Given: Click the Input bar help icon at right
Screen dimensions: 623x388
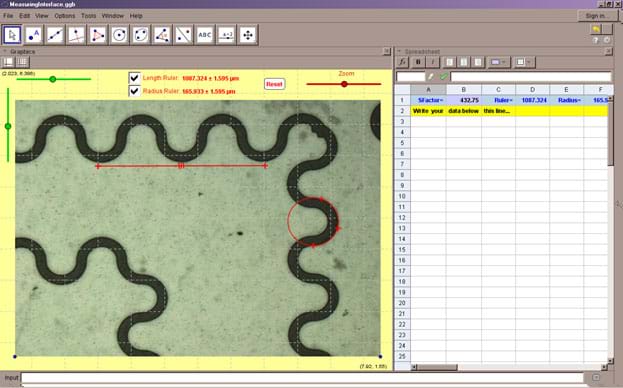Looking at the screenshot, I should tap(596, 378).
